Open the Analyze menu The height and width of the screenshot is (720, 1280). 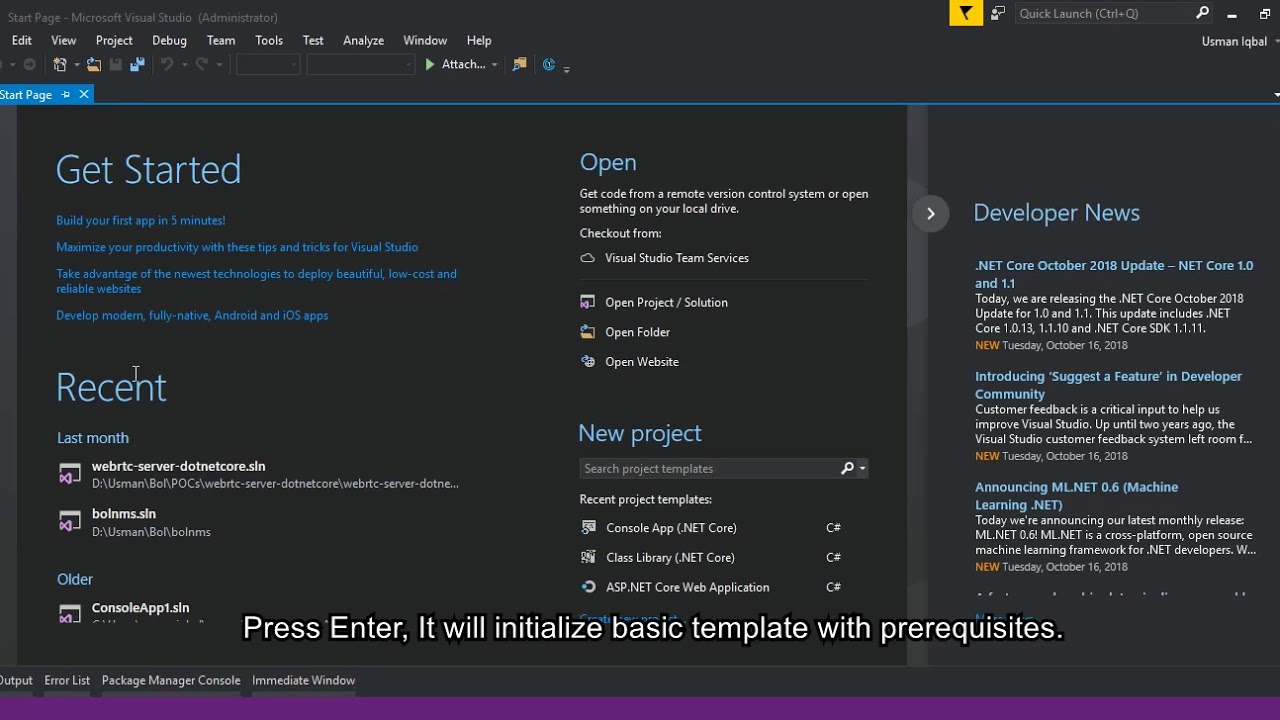click(363, 40)
